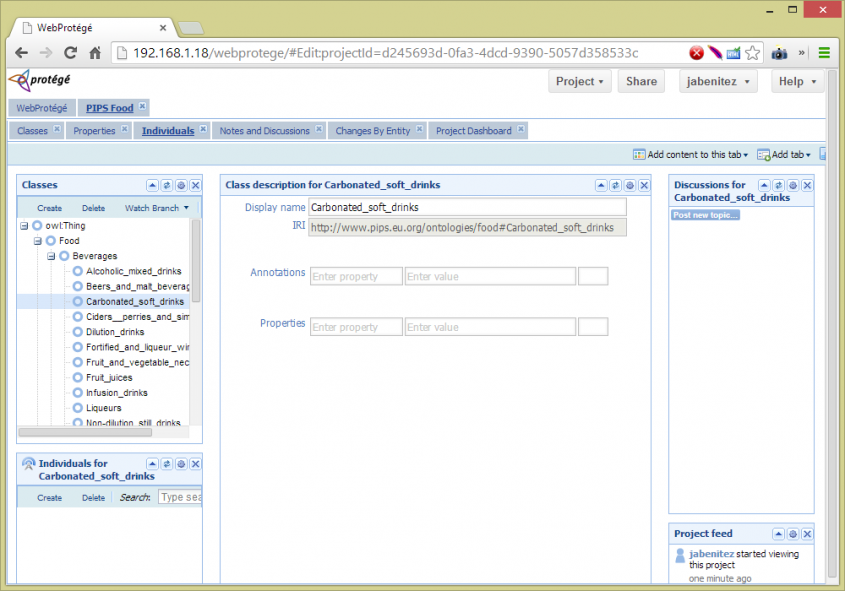Switch to the Properties tab
This screenshot has width=845, height=591.
click(94, 131)
